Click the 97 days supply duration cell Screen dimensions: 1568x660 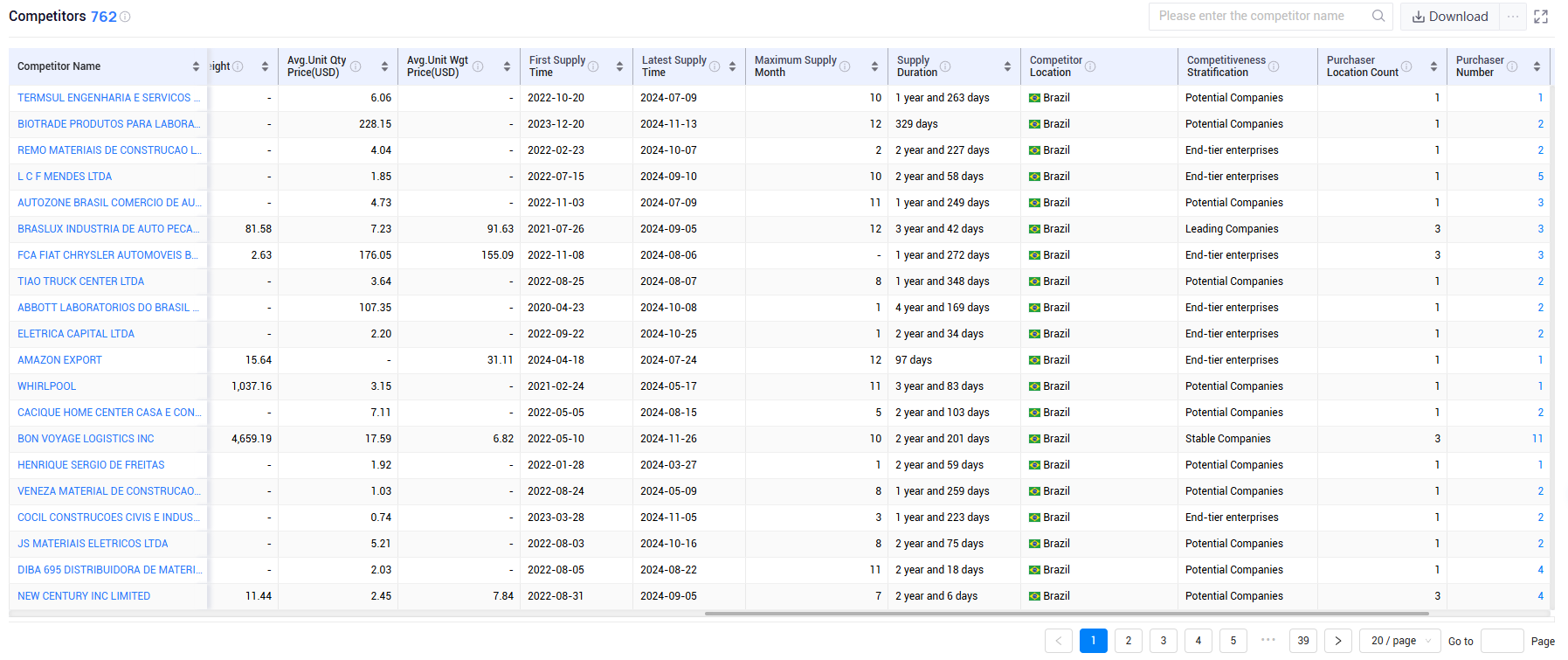[x=914, y=360]
